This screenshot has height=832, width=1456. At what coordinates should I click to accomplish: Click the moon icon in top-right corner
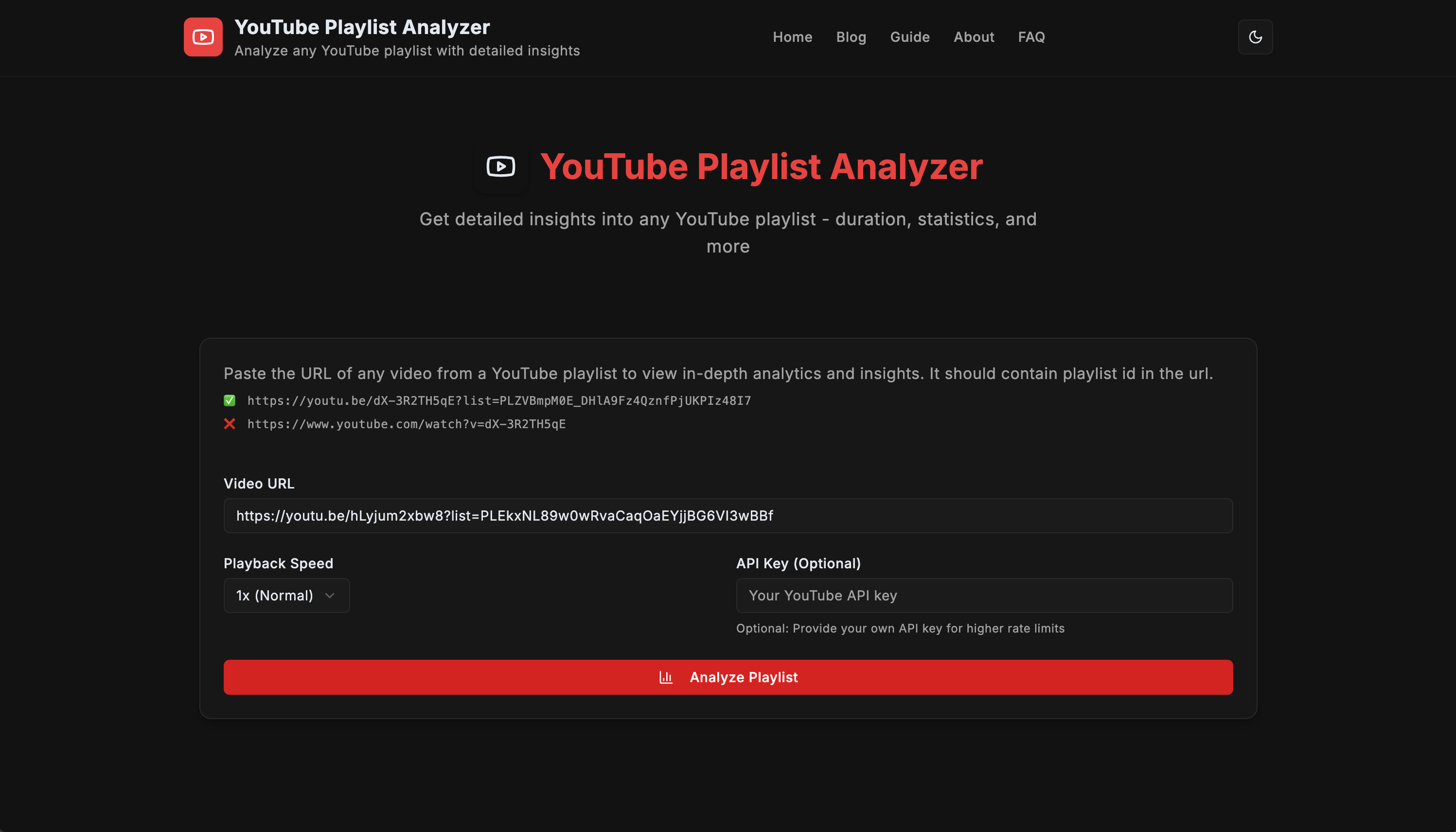pyautogui.click(x=1255, y=36)
